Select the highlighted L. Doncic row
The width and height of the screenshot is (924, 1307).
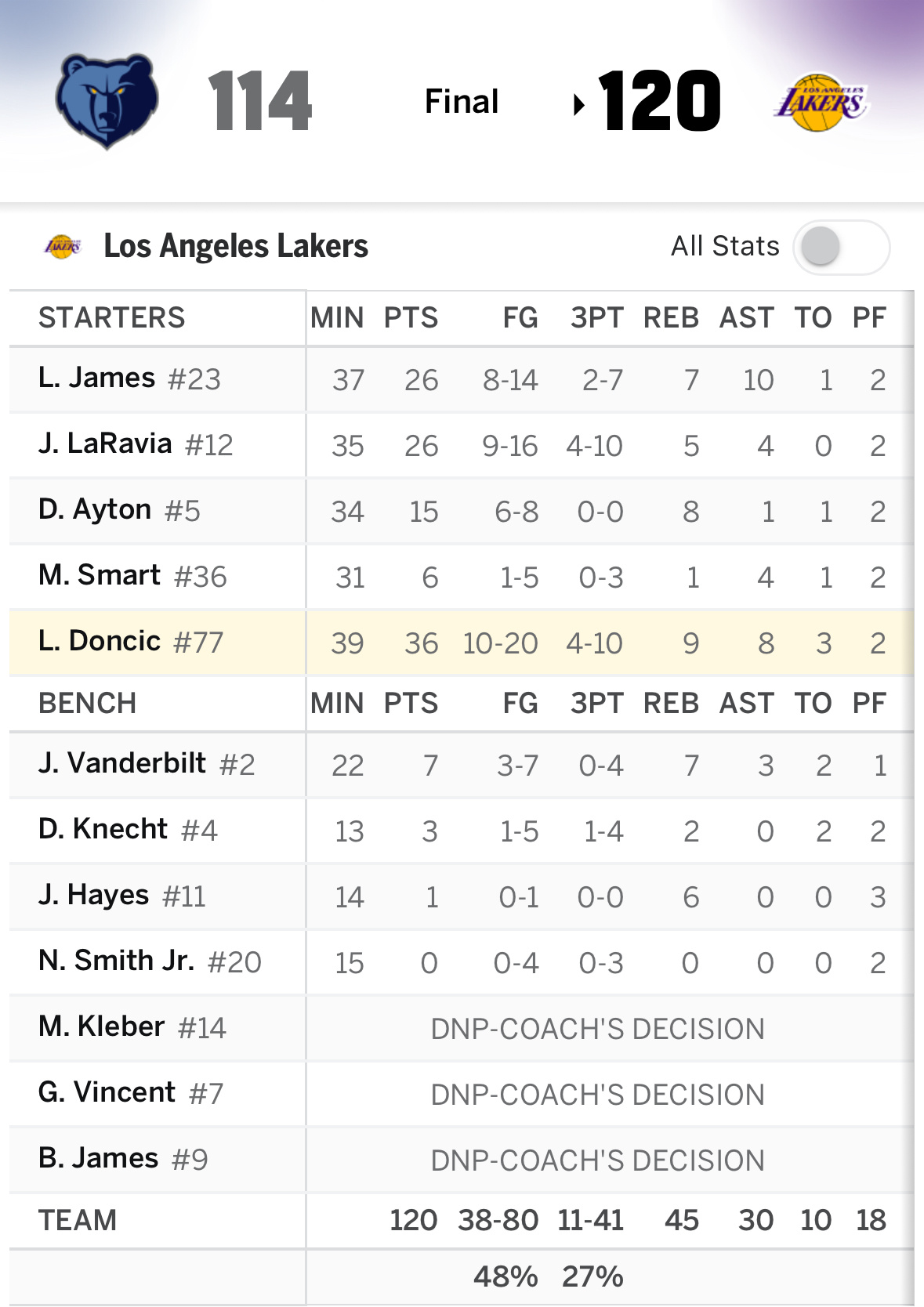click(x=462, y=643)
